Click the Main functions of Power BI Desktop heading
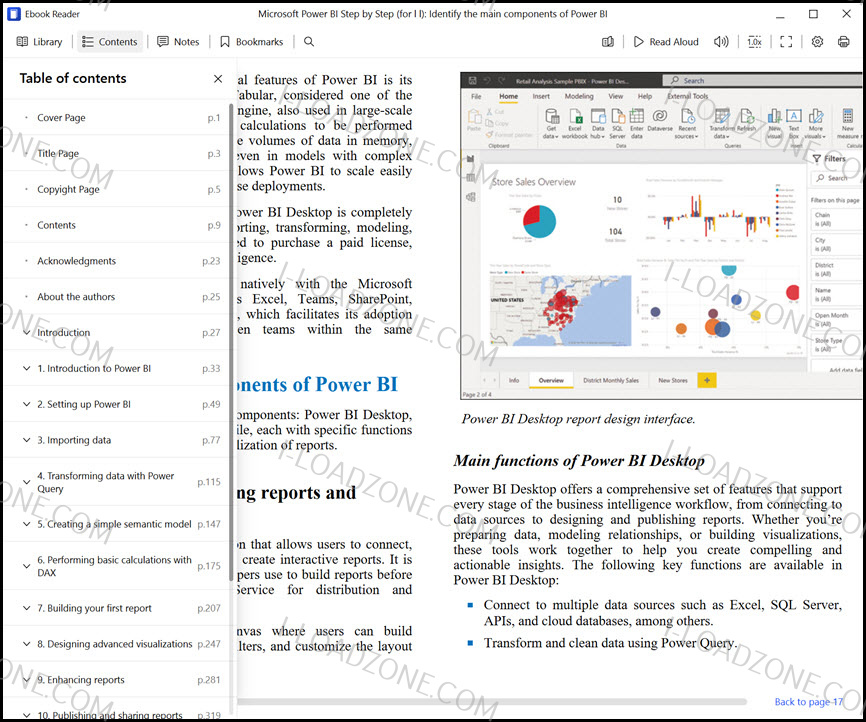The image size is (866, 722). (x=579, y=461)
